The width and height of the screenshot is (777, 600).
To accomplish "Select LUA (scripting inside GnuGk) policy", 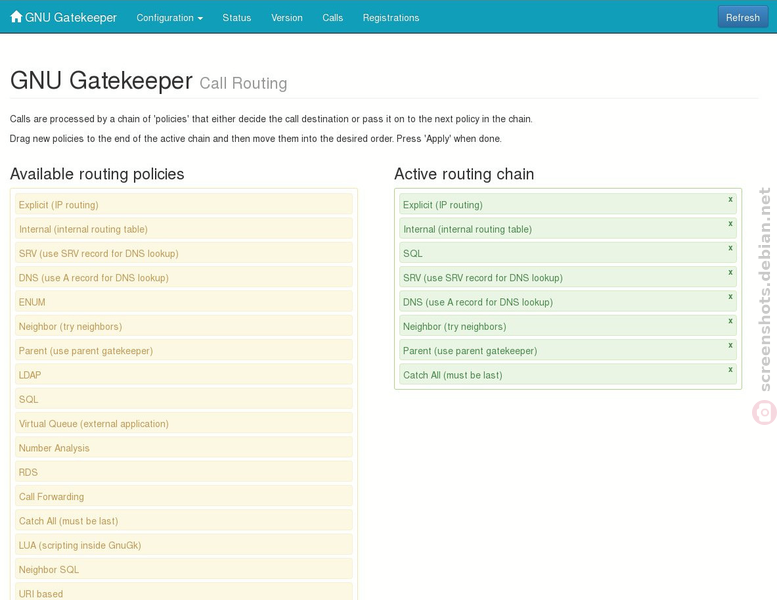I will point(184,545).
